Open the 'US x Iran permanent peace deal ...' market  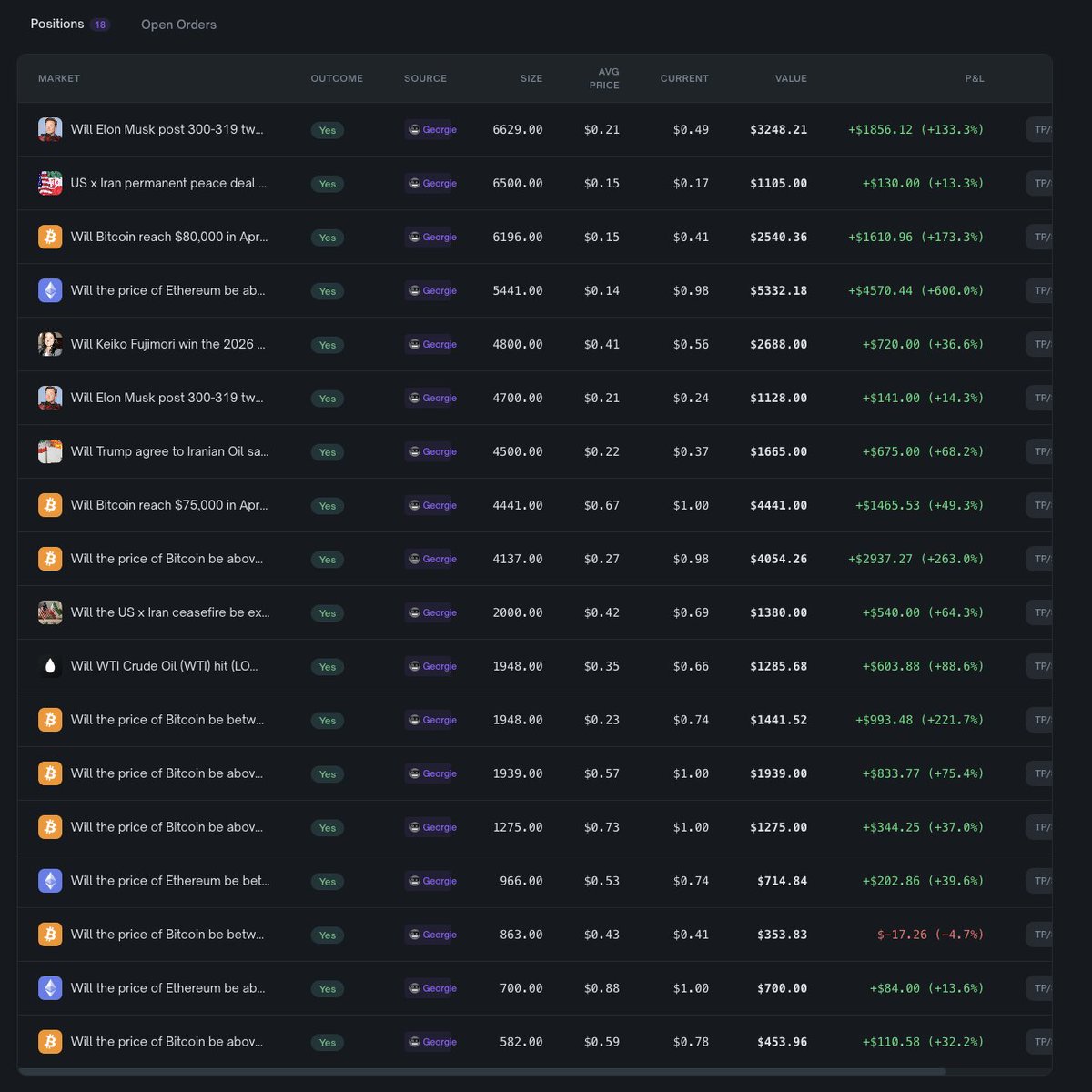[x=168, y=183]
